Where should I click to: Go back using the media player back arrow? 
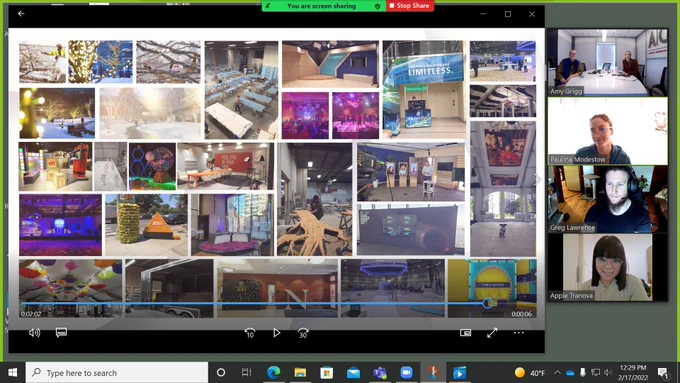point(21,13)
